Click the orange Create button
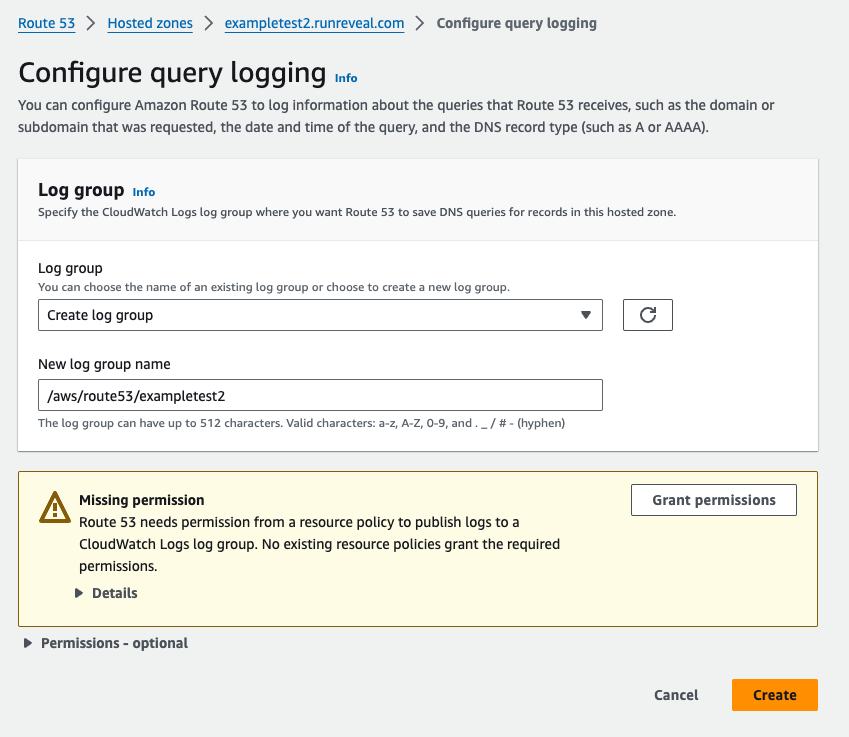 (x=774, y=695)
